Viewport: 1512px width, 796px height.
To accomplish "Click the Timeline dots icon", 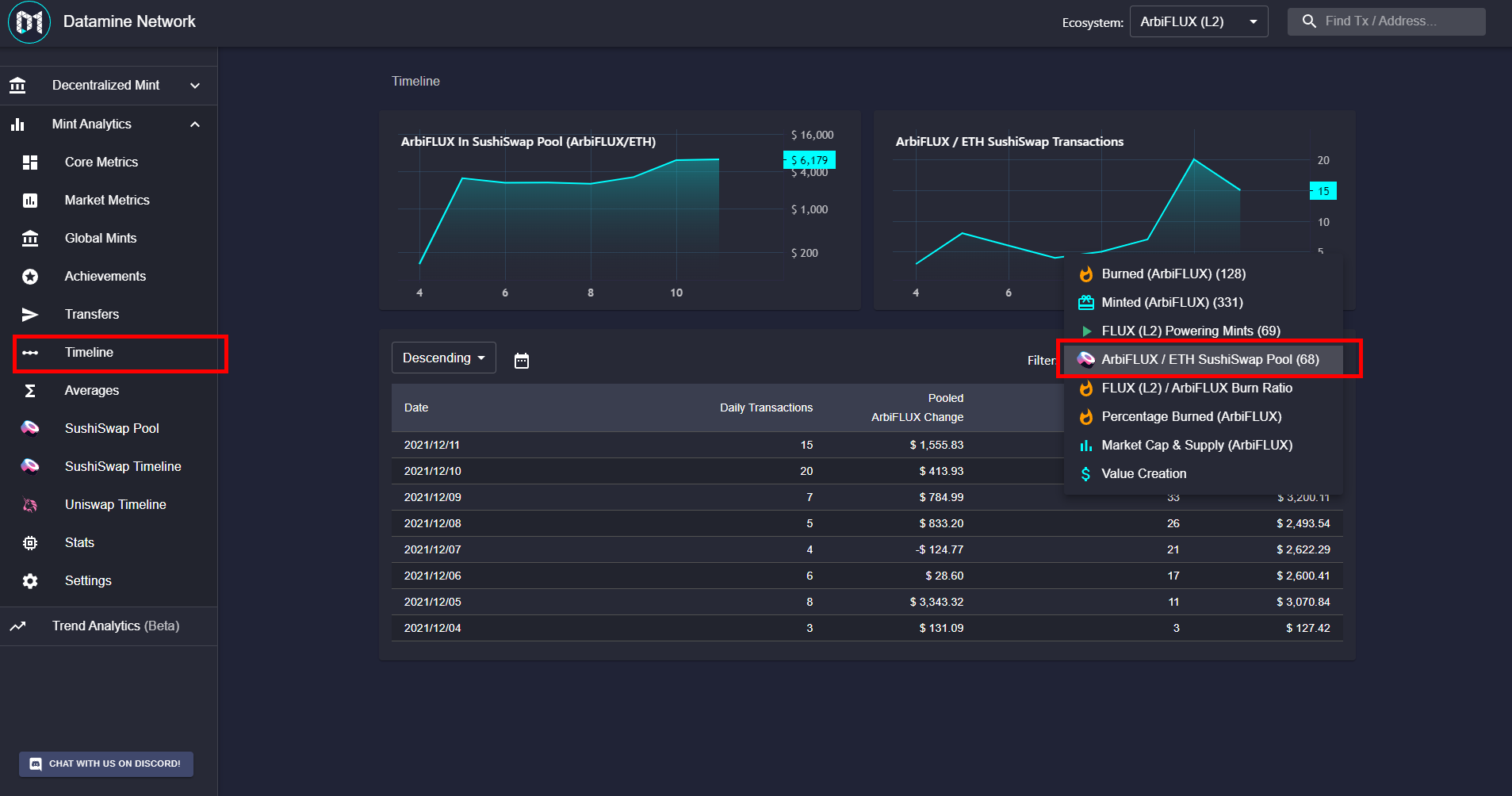I will 30,353.
